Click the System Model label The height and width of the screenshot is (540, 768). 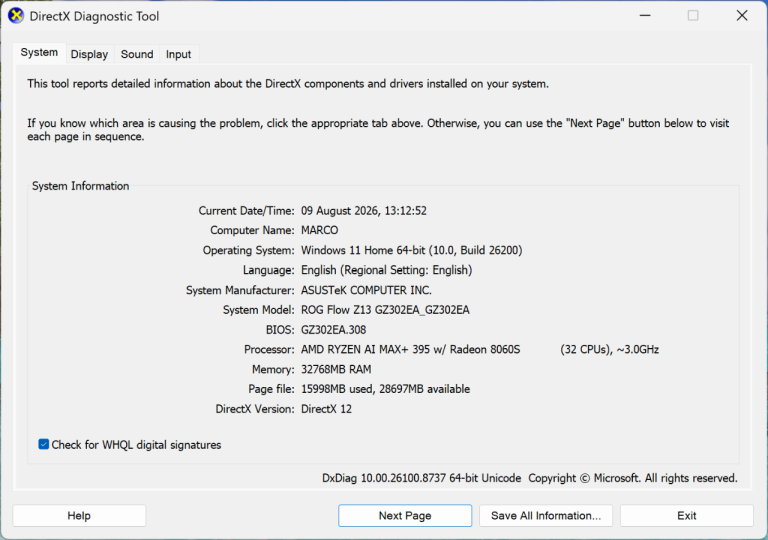tap(259, 310)
